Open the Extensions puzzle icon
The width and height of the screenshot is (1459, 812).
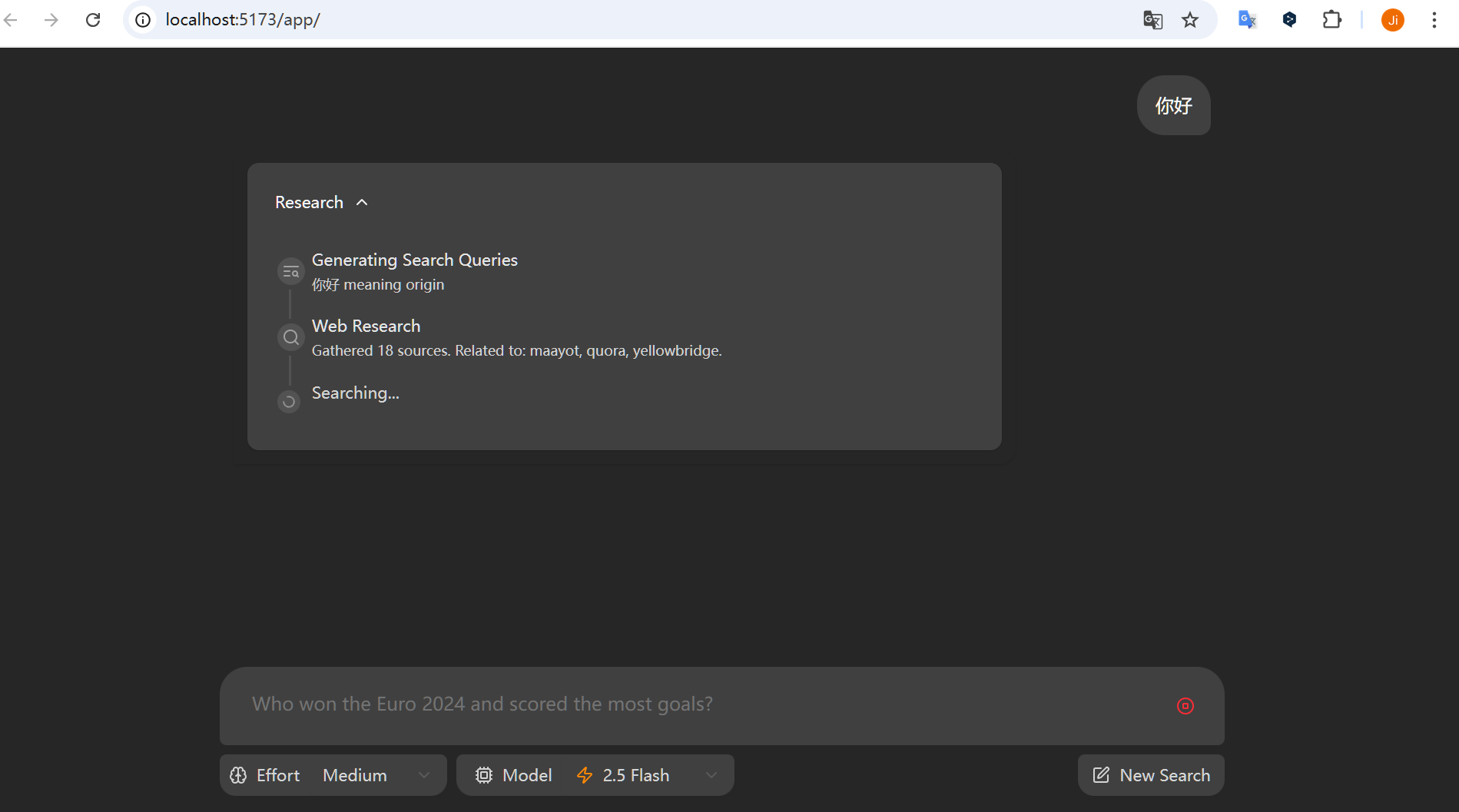pos(1332,20)
